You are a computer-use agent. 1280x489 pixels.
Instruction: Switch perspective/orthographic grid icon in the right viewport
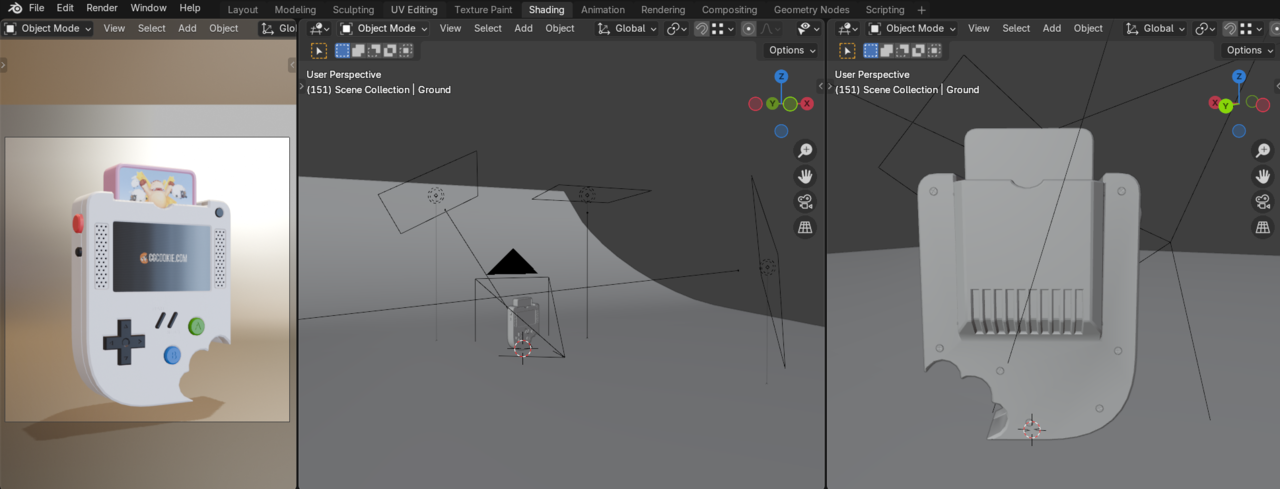click(x=1263, y=228)
